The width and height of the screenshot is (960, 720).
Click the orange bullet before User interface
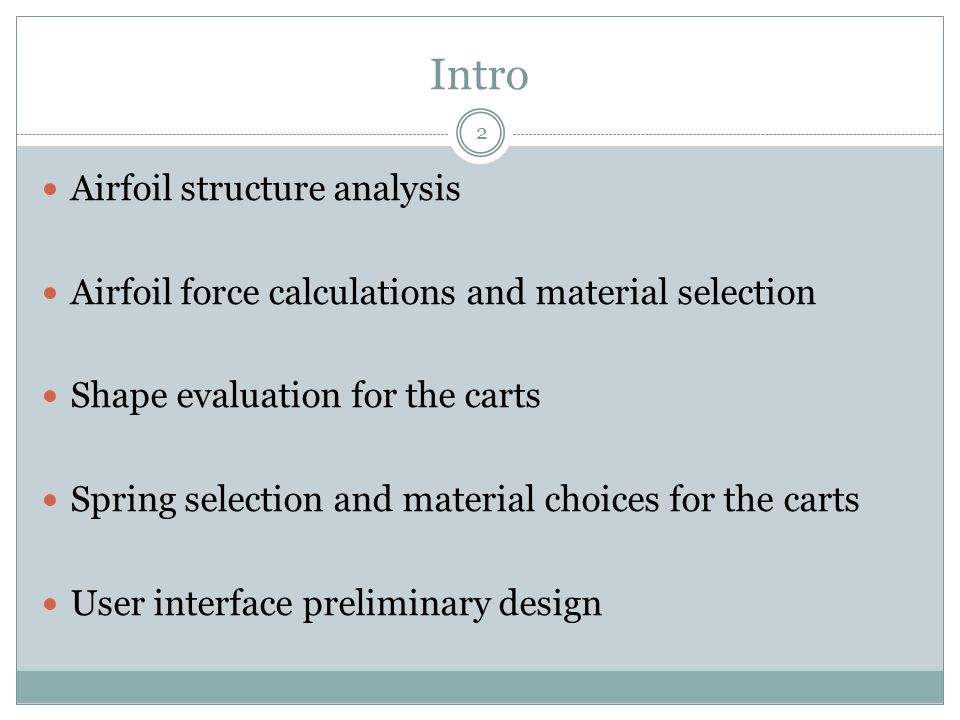pos(50,605)
